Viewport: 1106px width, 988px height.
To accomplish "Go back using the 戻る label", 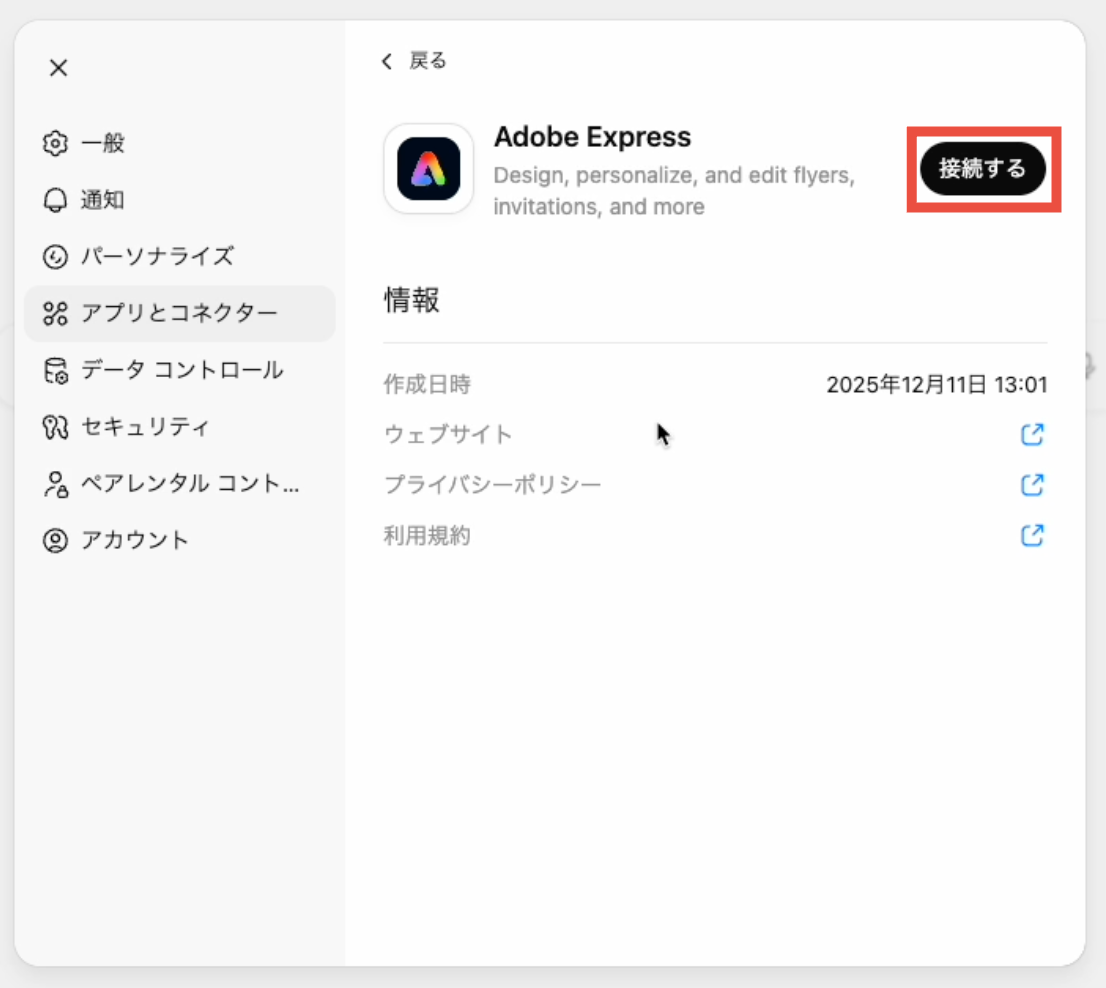I will [428, 62].
